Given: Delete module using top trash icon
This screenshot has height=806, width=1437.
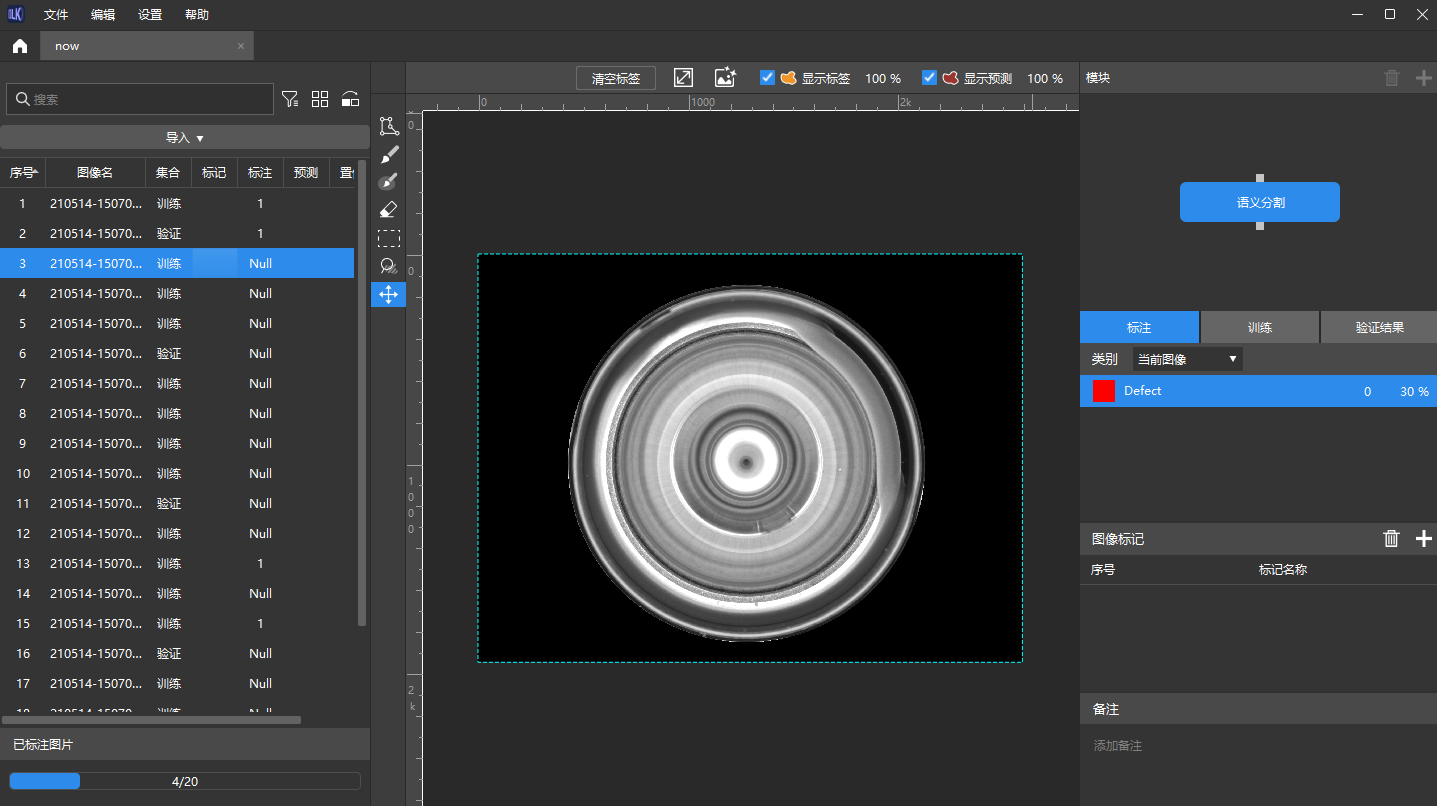Looking at the screenshot, I should click(x=1392, y=78).
